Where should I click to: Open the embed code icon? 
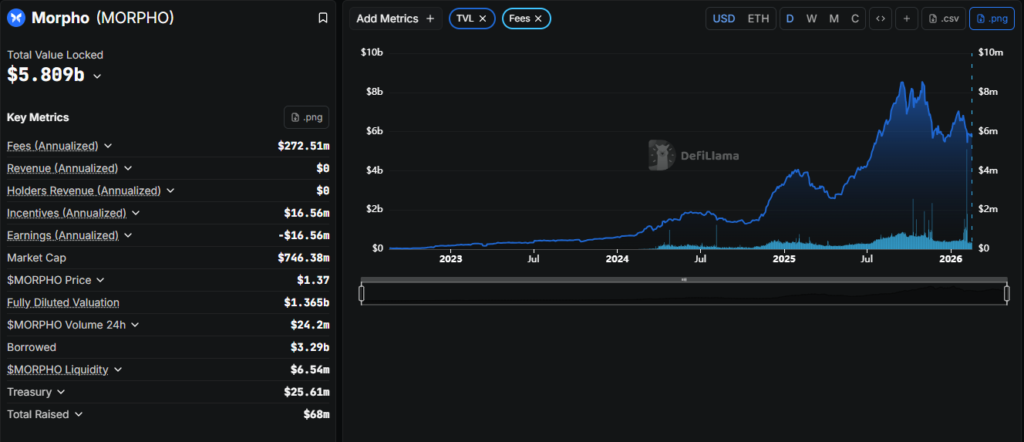coord(880,18)
